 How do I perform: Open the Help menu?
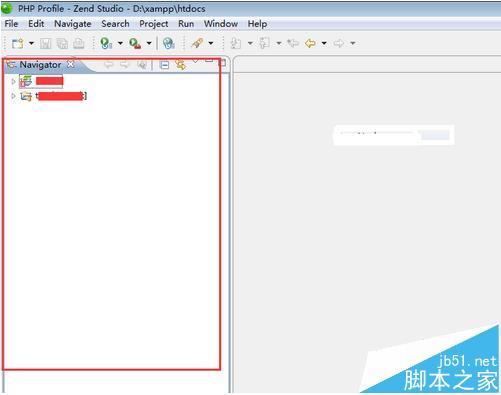click(x=257, y=24)
